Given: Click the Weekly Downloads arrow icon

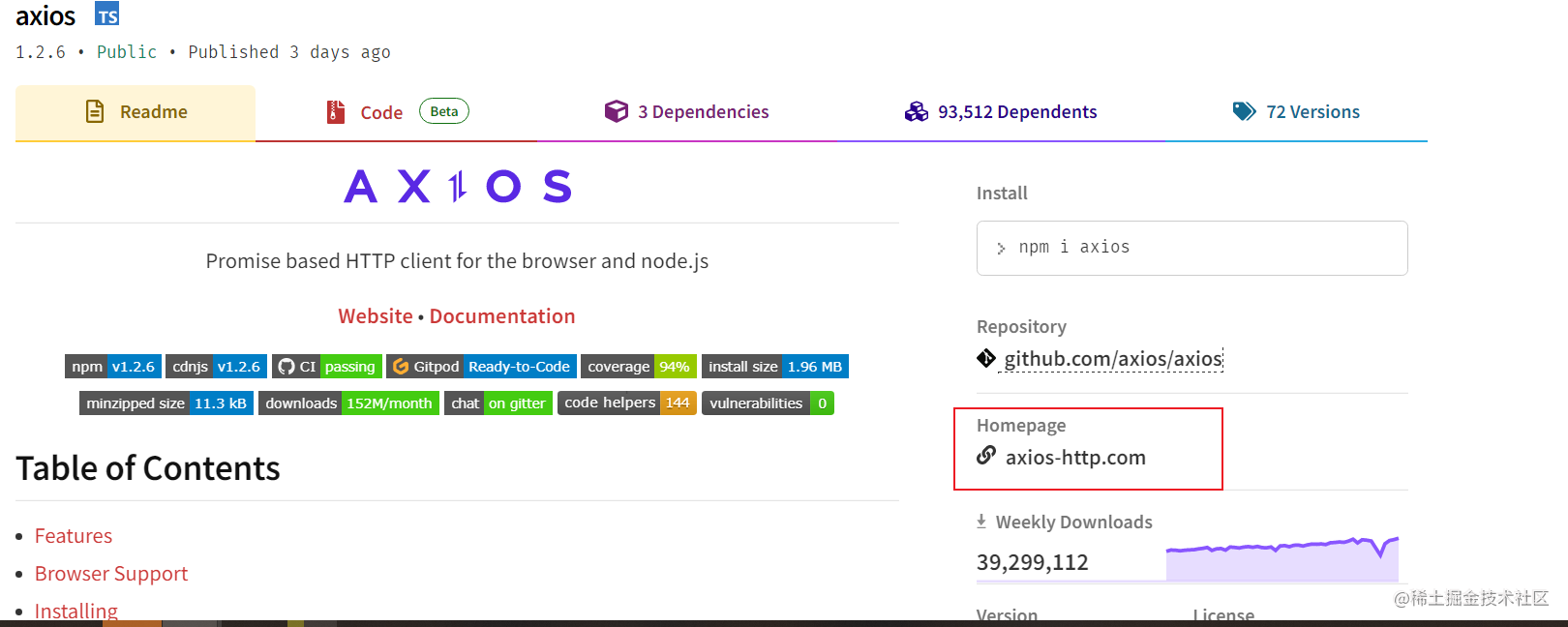Looking at the screenshot, I should click(981, 522).
